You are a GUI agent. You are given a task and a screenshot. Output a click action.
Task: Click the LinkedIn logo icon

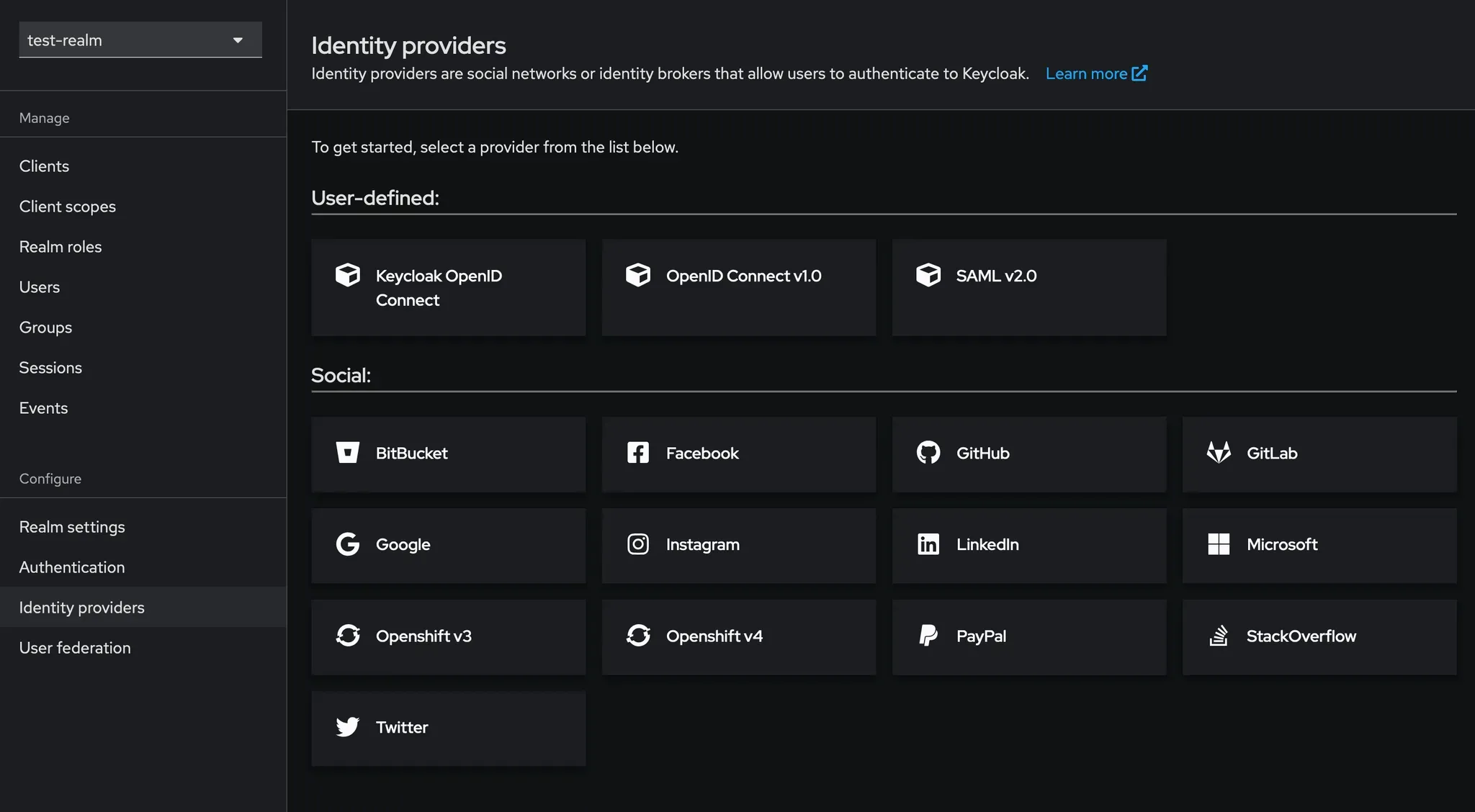tap(928, 544)
